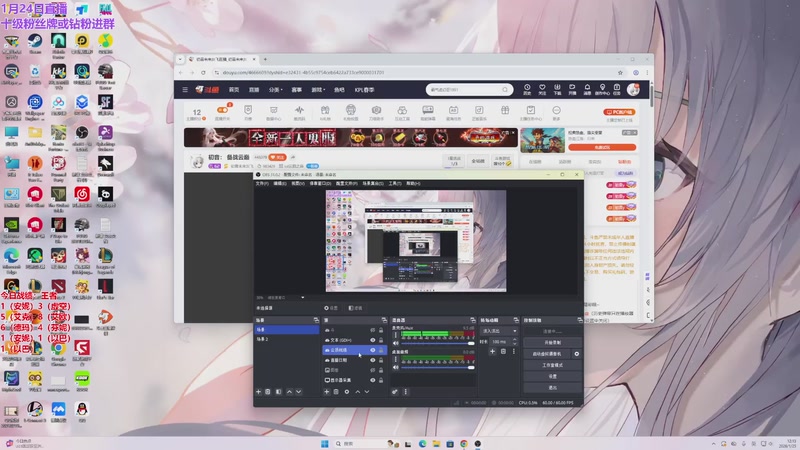
Task: Open the transition type dropdown
Action: 499,331
